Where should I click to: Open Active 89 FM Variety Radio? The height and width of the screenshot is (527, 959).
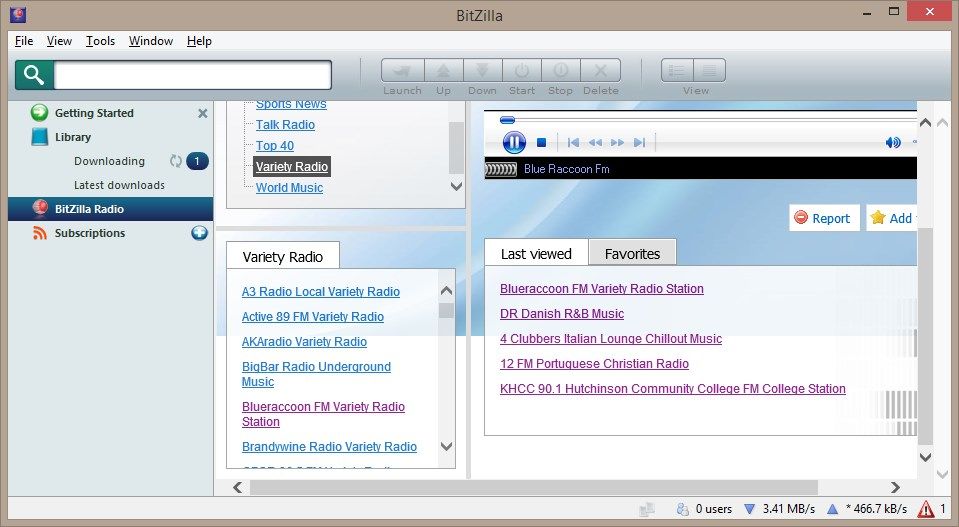click(313, 317)
